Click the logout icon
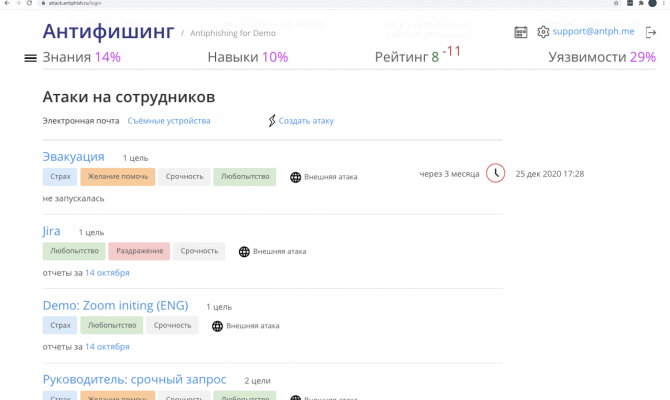The width and height of the screenshot is (670, 400). (x=651, y=32)
